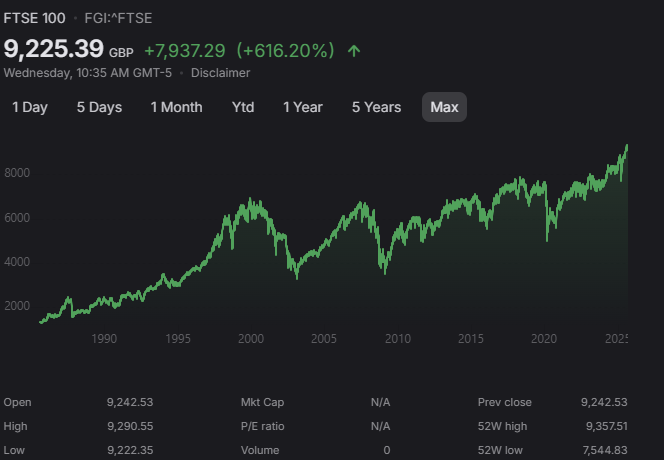The width and height of the screenshot is (664, 460).
Task: Switch chart to 1 Year
Action: coord(303,107)
